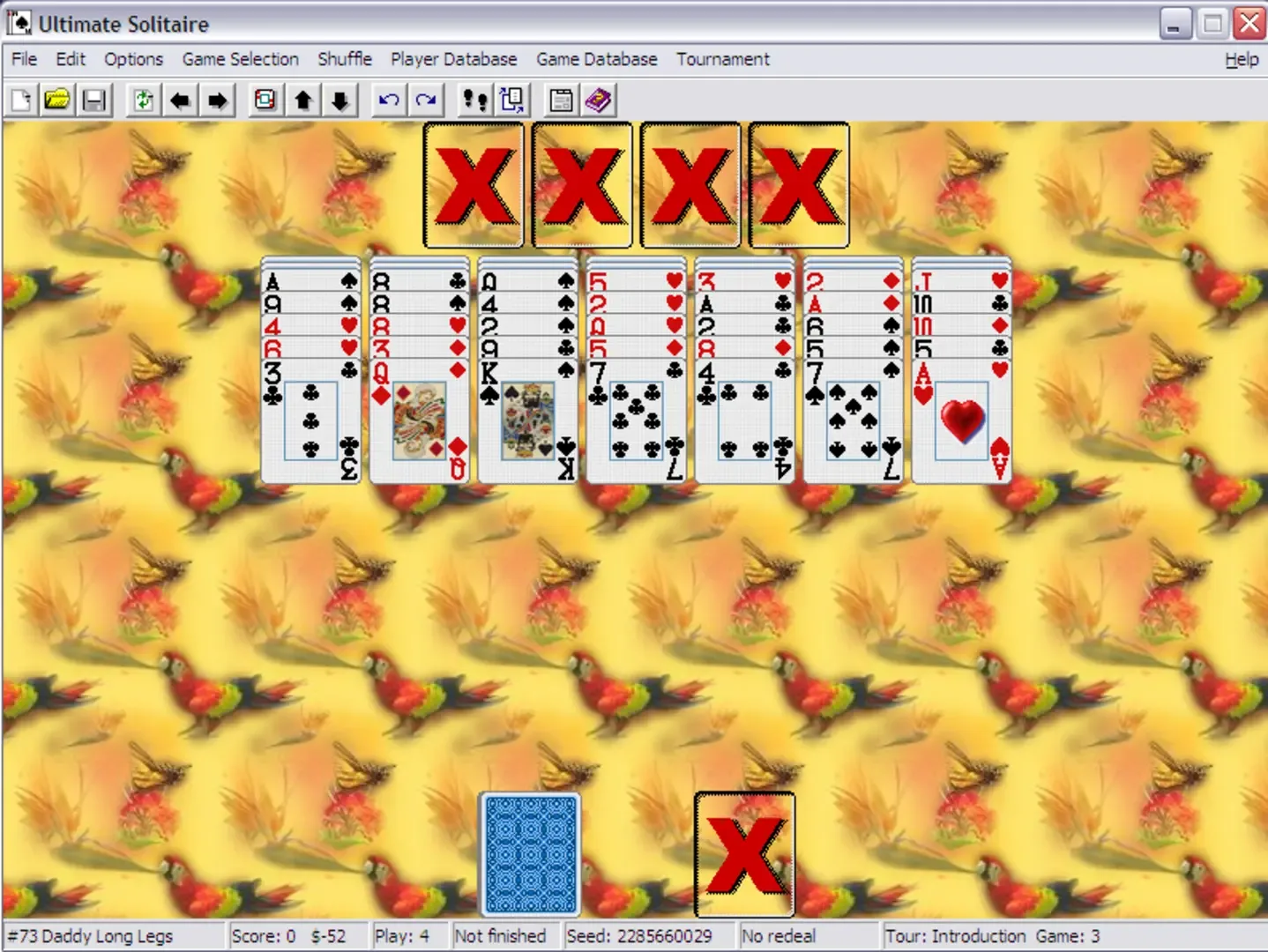Click the black up arrow toolbar button

point(303,100)
